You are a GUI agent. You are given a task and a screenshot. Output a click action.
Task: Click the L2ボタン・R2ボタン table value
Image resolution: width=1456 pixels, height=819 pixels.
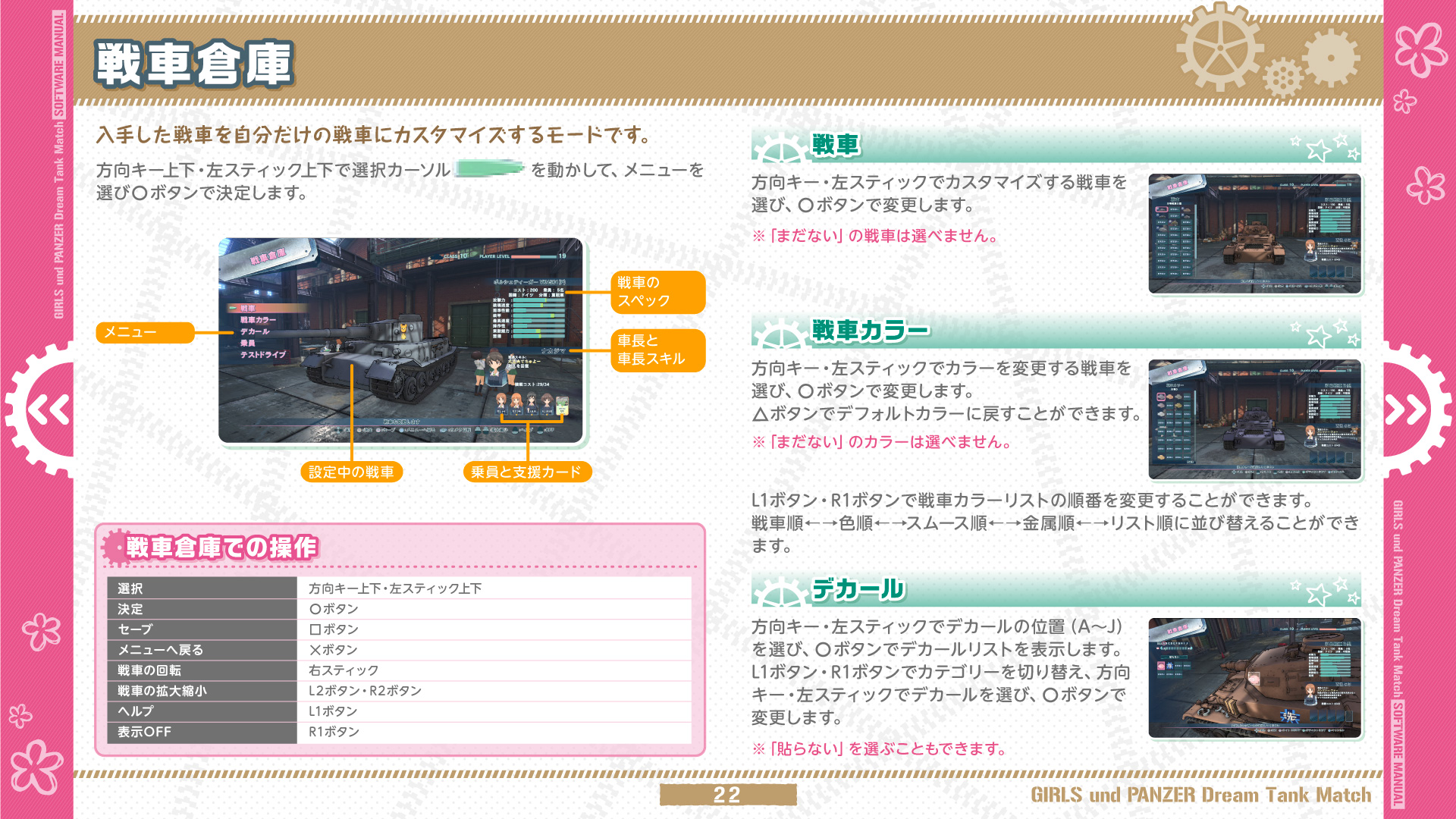click(365, 691)
